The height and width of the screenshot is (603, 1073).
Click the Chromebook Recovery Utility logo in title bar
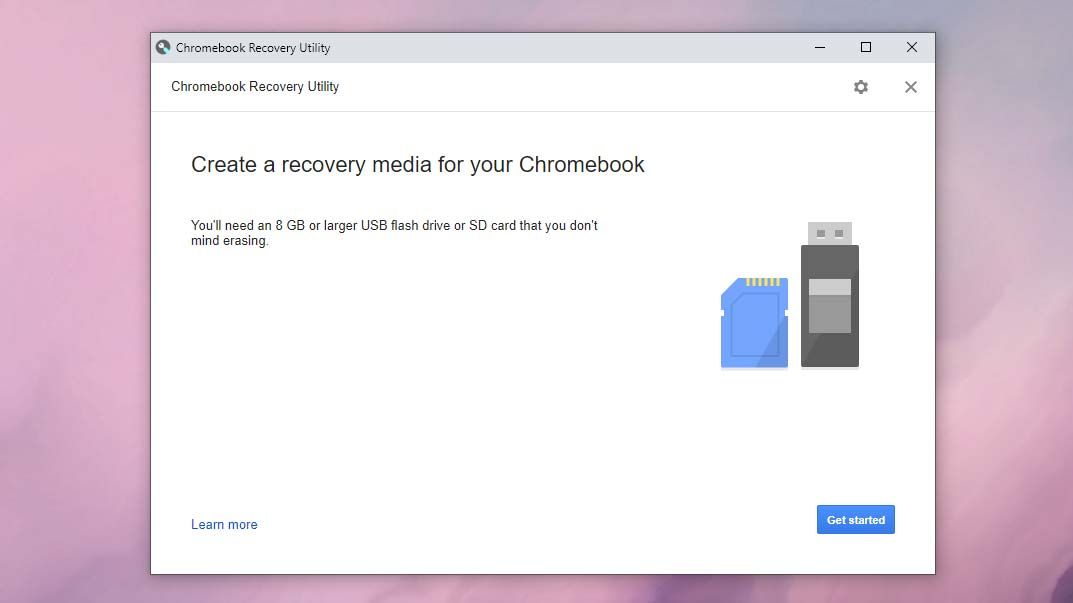point(164,47)
